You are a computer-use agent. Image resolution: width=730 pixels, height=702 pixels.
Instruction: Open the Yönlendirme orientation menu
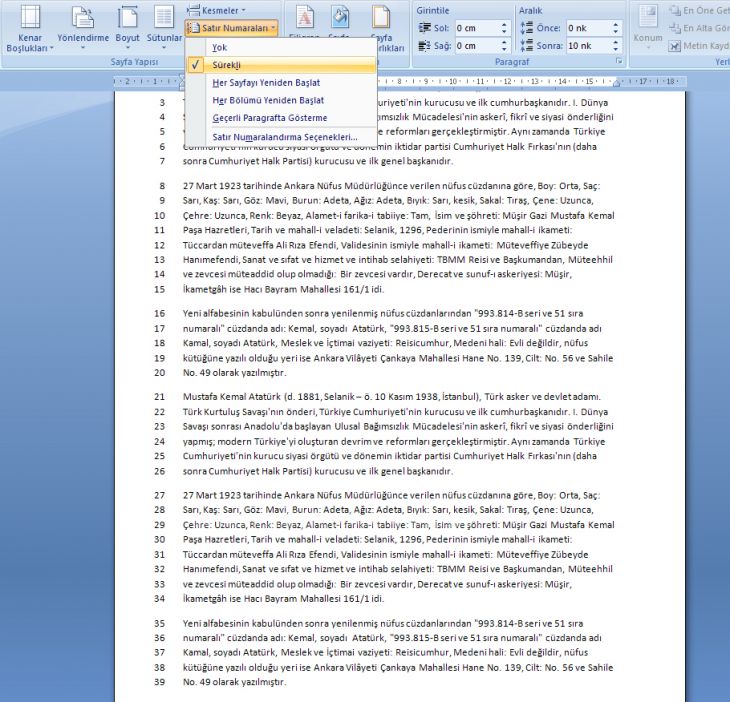pyautogui.click(x=83, y=29)
